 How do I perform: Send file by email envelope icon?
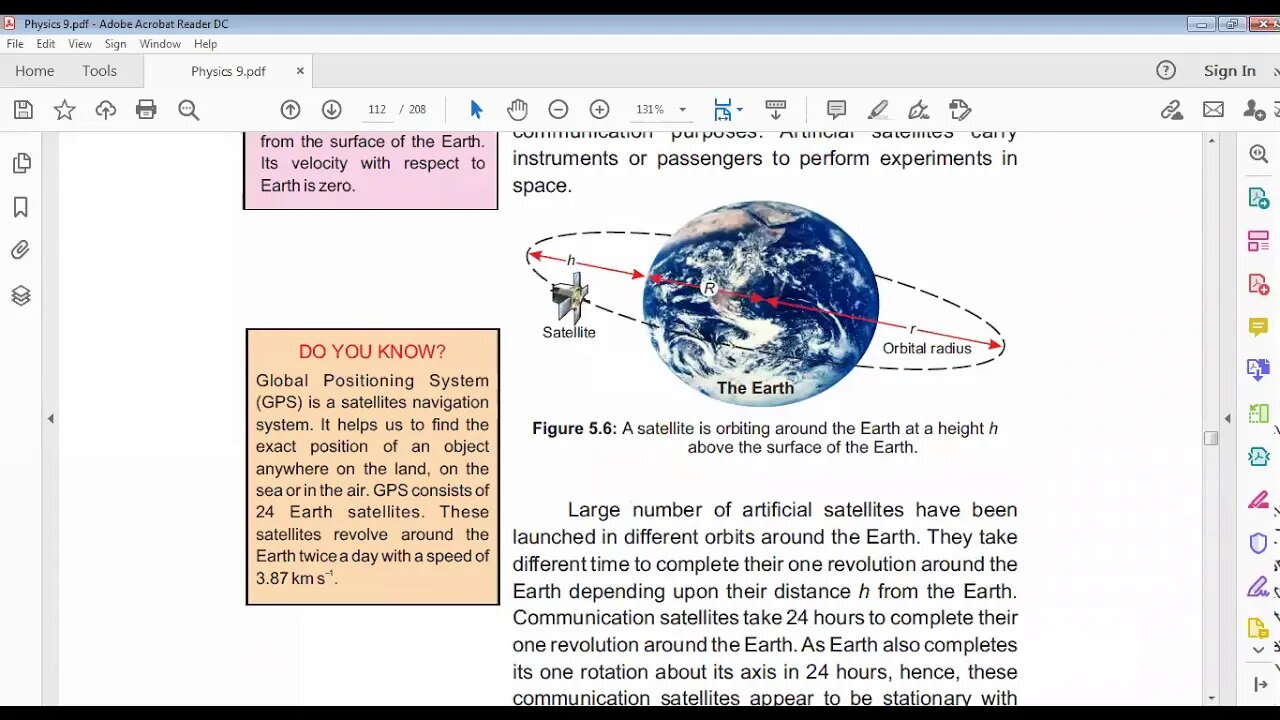(x=1213, y=110)
